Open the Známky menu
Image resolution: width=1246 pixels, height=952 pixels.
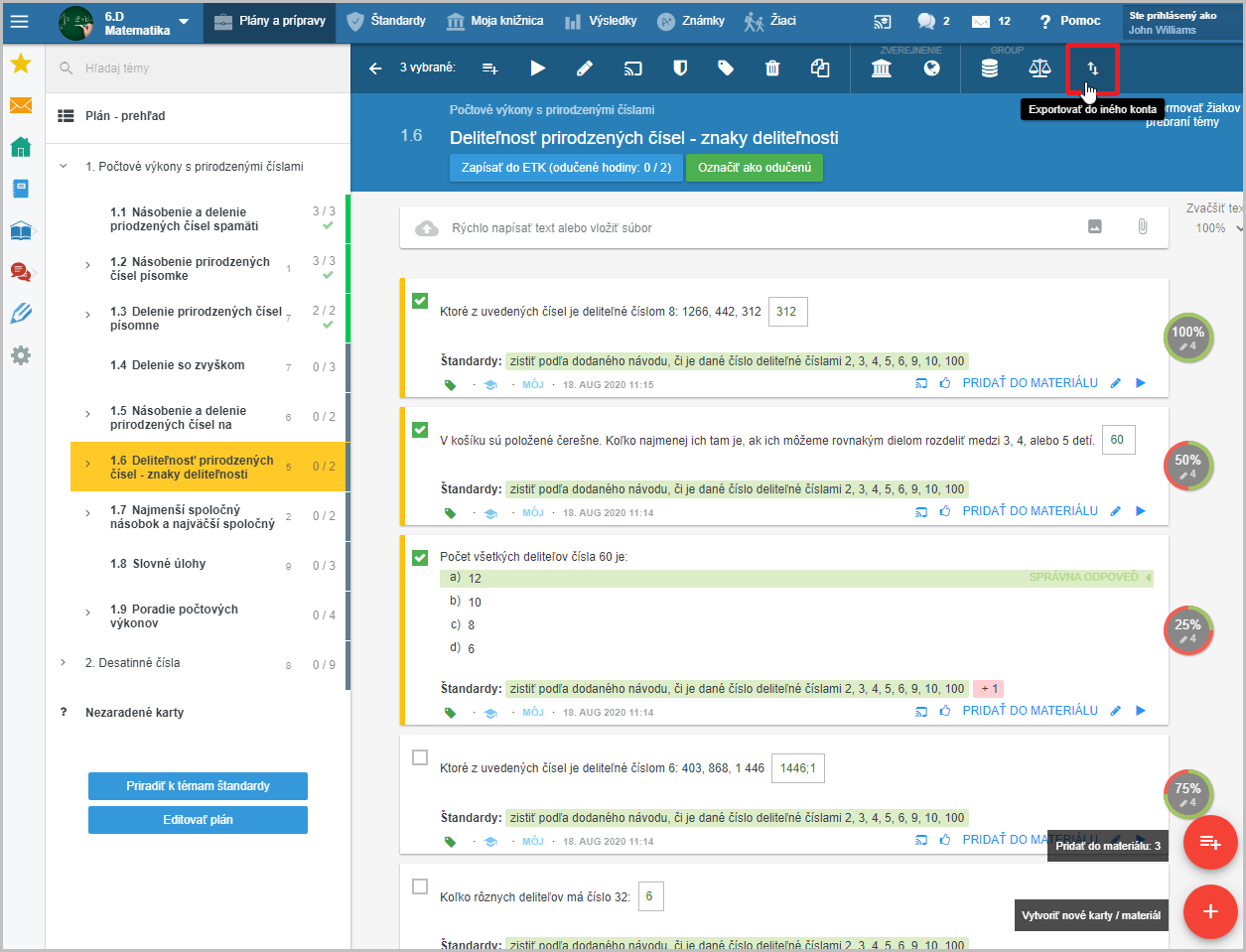[691, 21]
